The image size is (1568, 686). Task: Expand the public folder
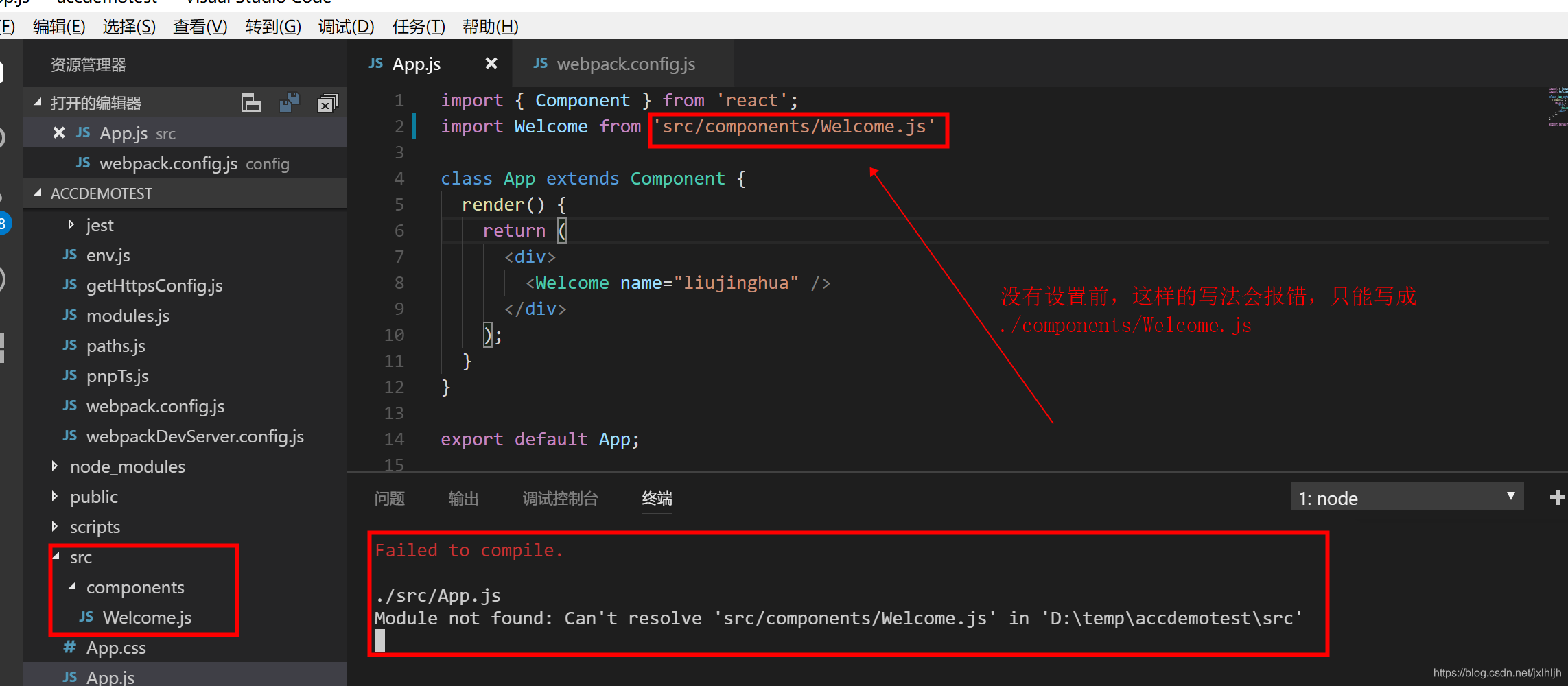tap(54, 496)
